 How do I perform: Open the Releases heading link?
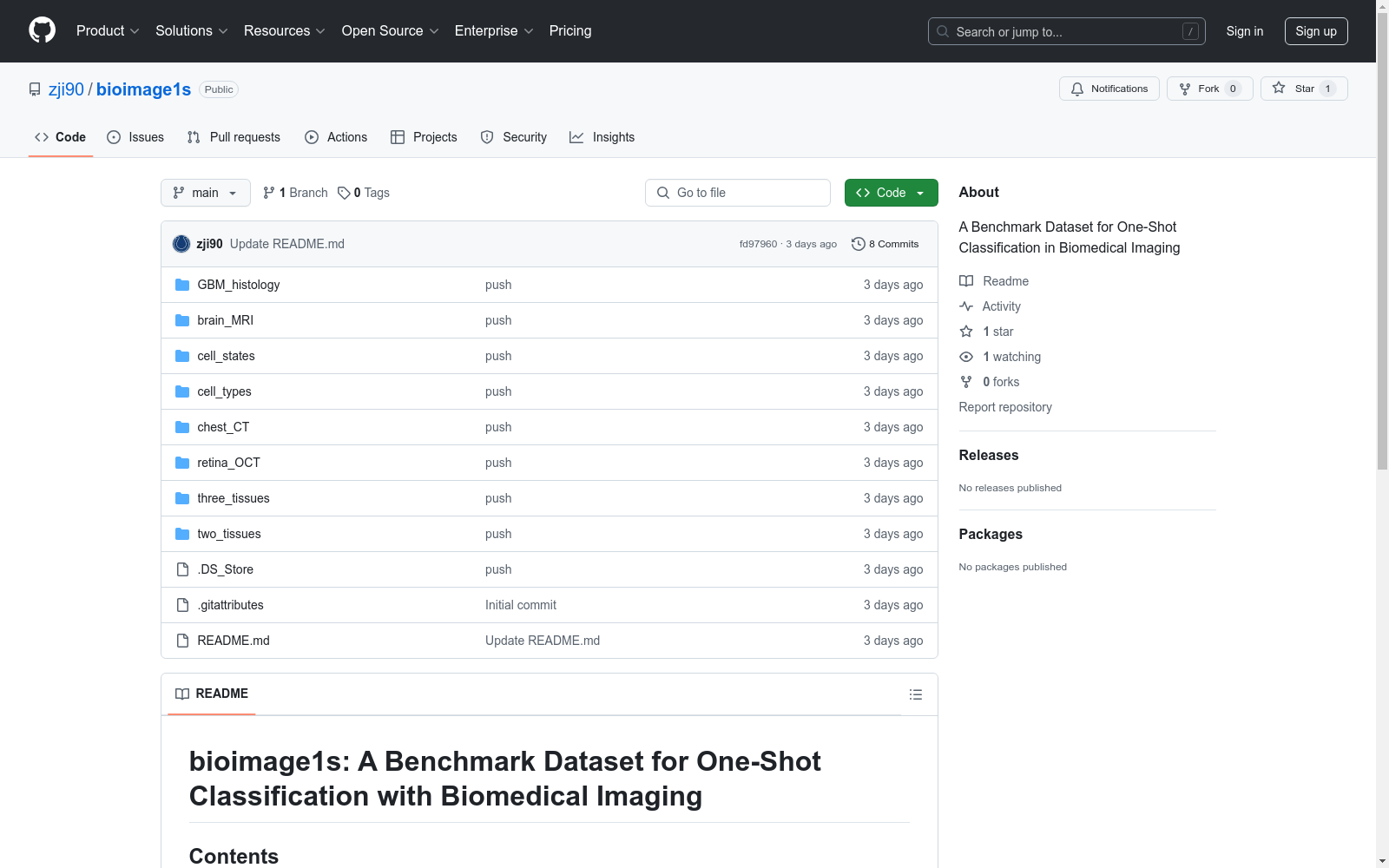pyautogui.click(x=989, y=455)
